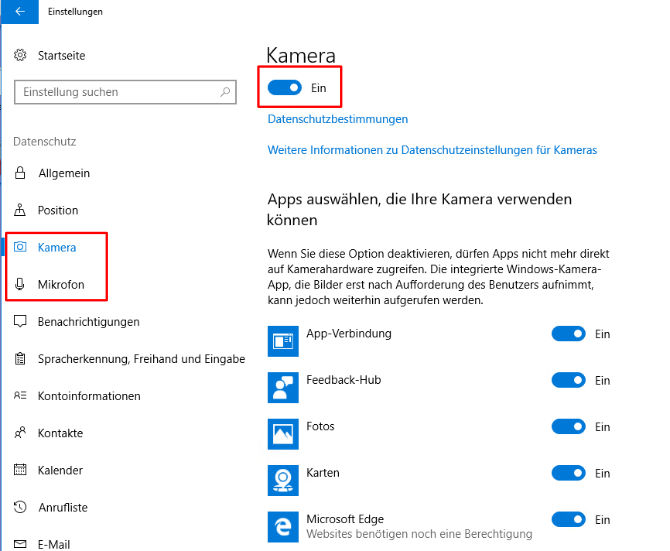Click the back arrow in title bar
Image resolution: width=670 pixels, height=551 pixels.
pyautogui.click(x=20, y=12)
